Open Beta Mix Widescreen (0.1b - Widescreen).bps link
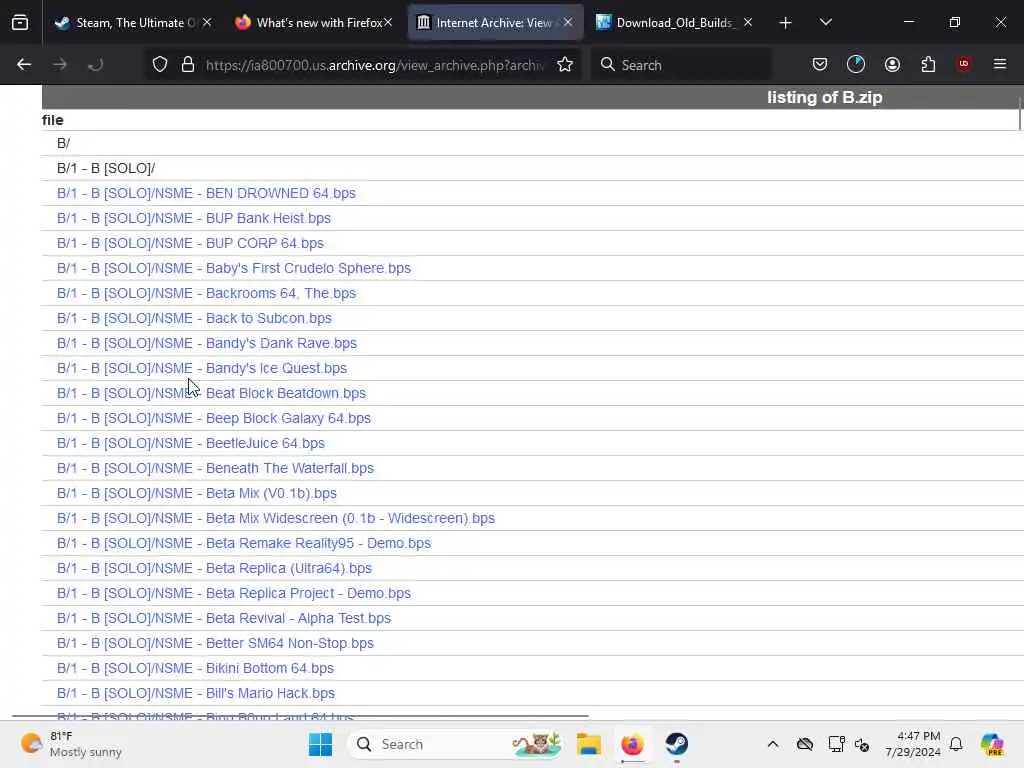The height and width of the screenshot is (768, 1024). [x=276, y=519]
